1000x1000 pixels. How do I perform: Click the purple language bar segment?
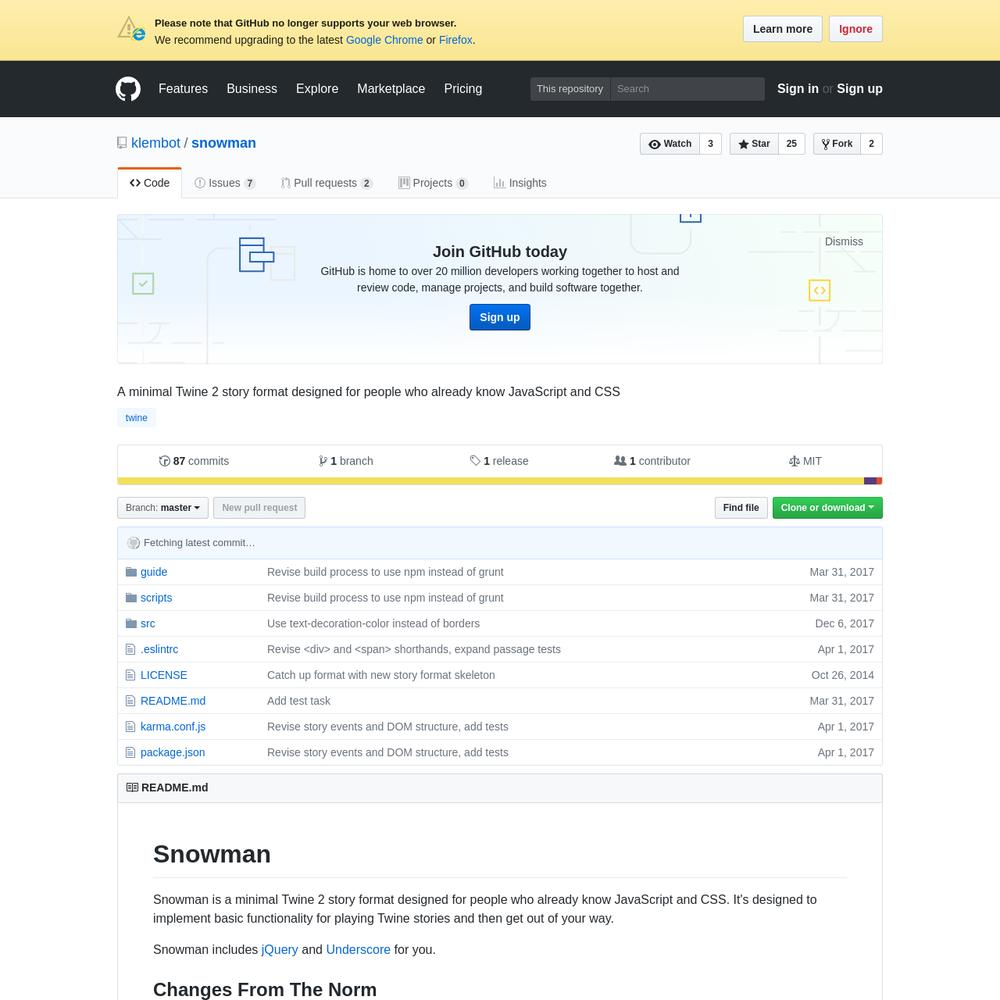point(869,481)
